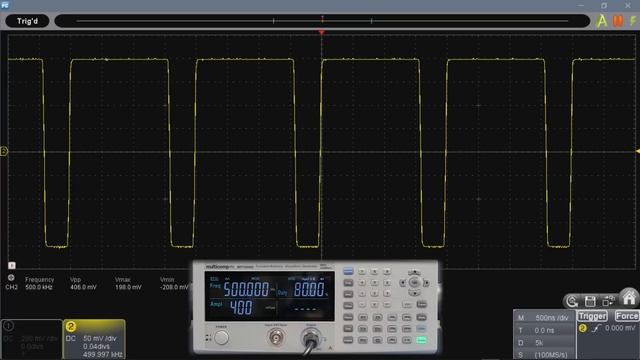
Task: Click the floppy disk save icon
Action: pyautogui.click(x=590, y=301)
